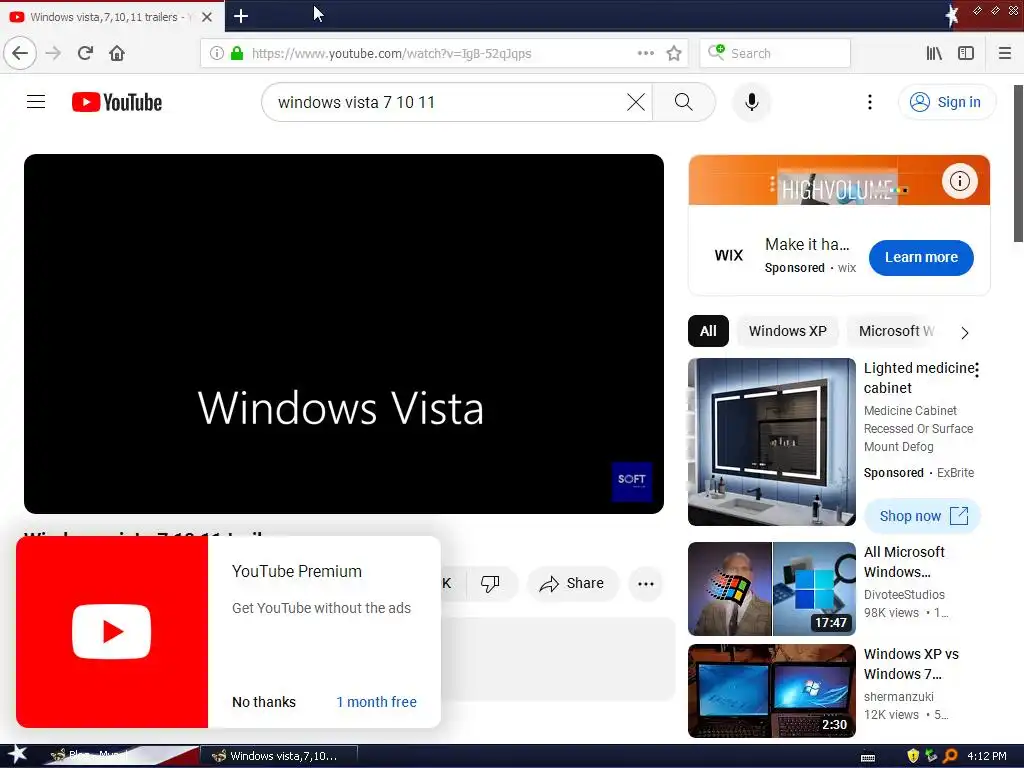Click the YouTube Premium red logo
Image resolution: width=1024 pixels, height=768 pixels.
pyautogui.click(x=112, y=632)
